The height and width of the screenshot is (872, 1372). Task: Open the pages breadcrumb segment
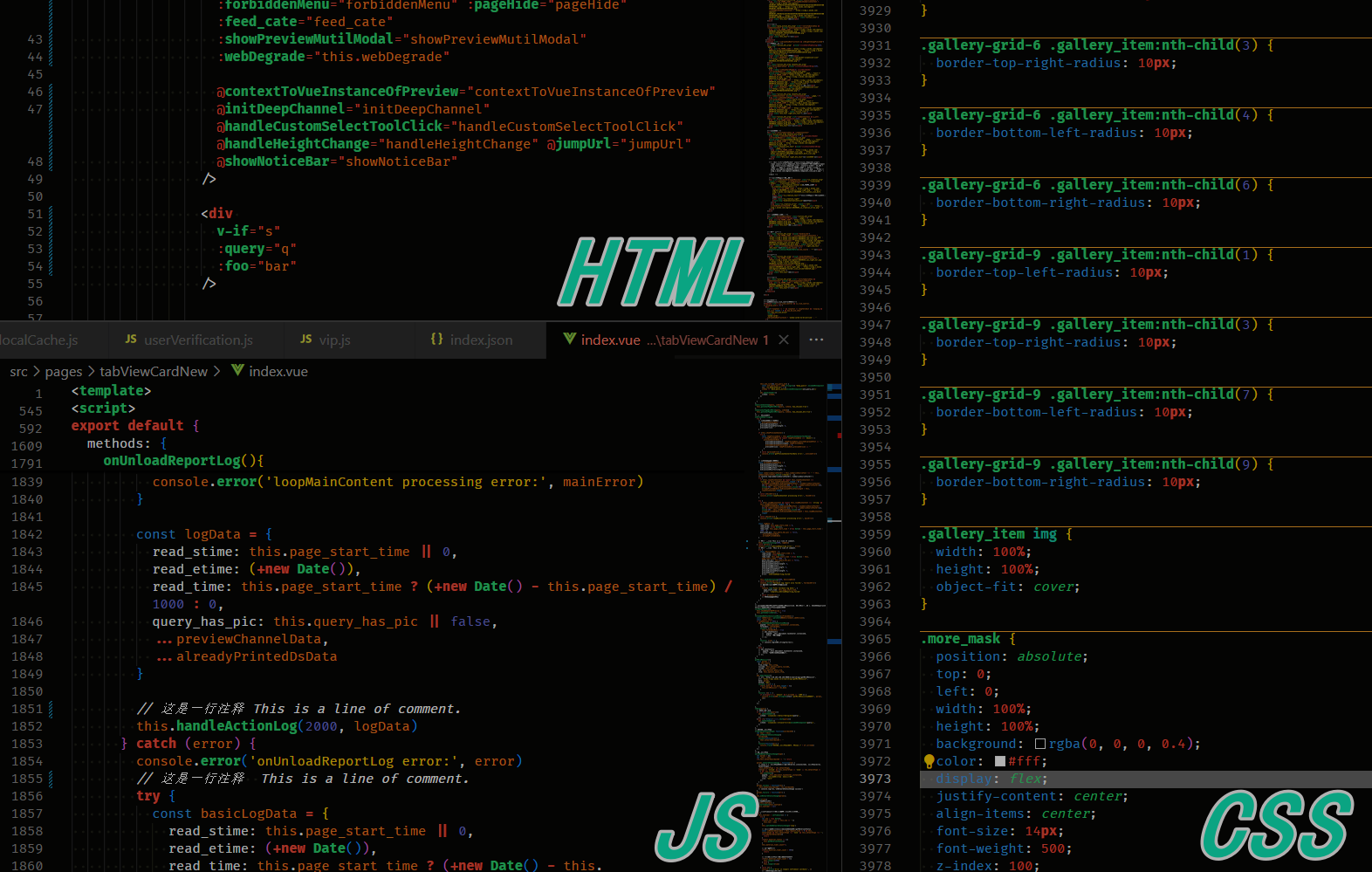(x=64, y=371)
